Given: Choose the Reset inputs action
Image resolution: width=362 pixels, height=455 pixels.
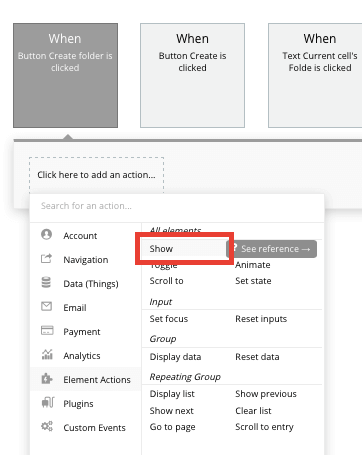Looking at the screenshot, I should coord(261,319).
